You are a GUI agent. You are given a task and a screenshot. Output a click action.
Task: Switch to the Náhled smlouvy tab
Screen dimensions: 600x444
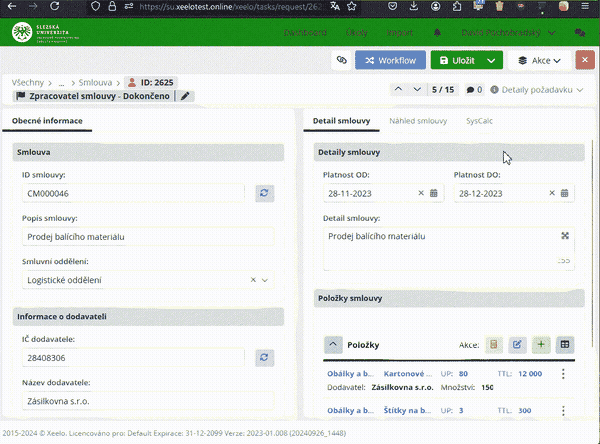point(418,120)
